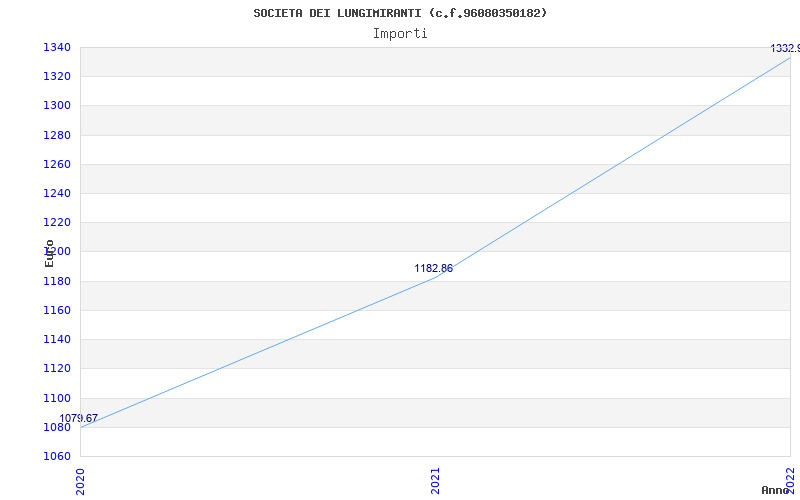Click the 1140 y-axis value

click(x=57, y=339)
